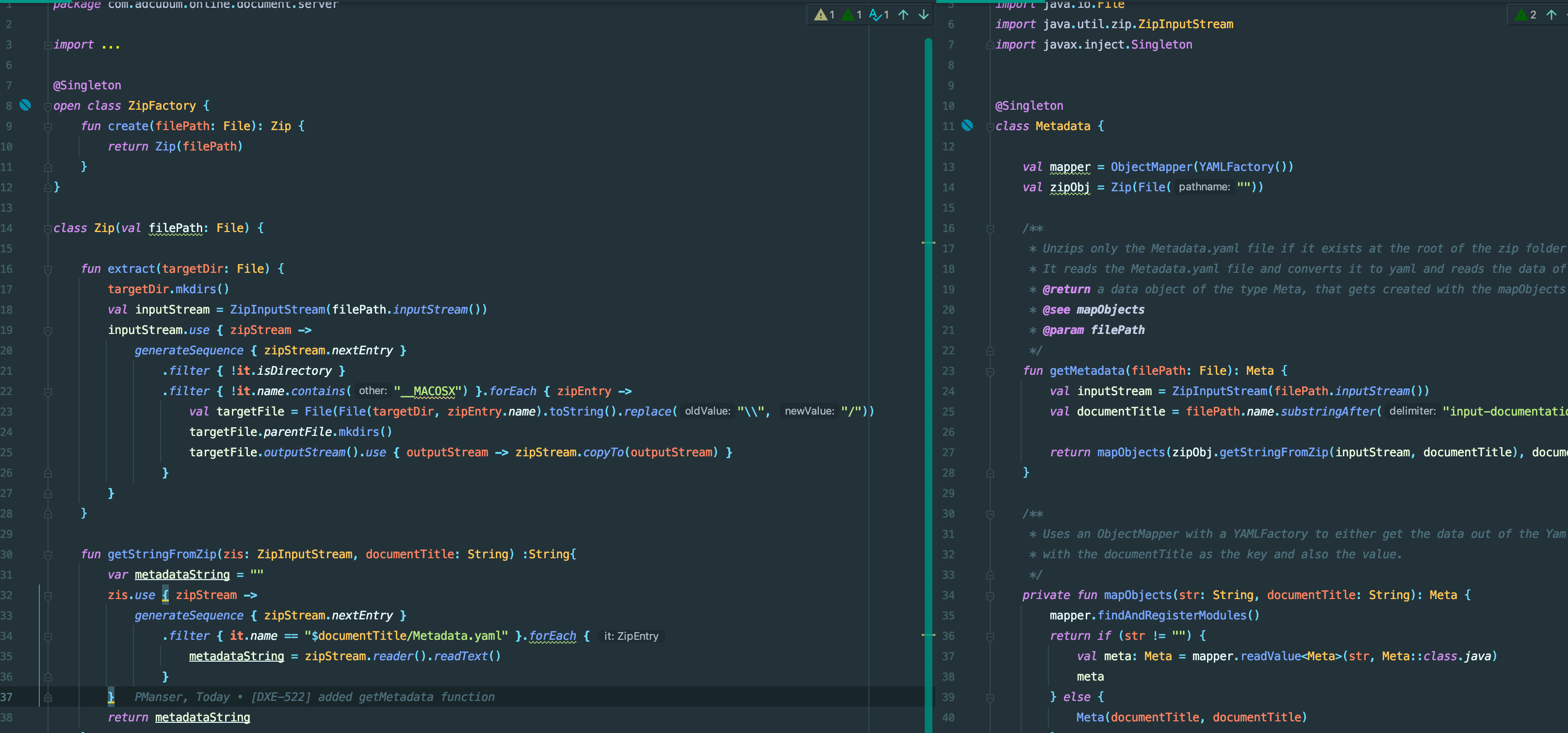Viewport: 1568px width, 733px height.
Task: Click the '@see mapObjects' doc tag
Action: [1093, 309]
